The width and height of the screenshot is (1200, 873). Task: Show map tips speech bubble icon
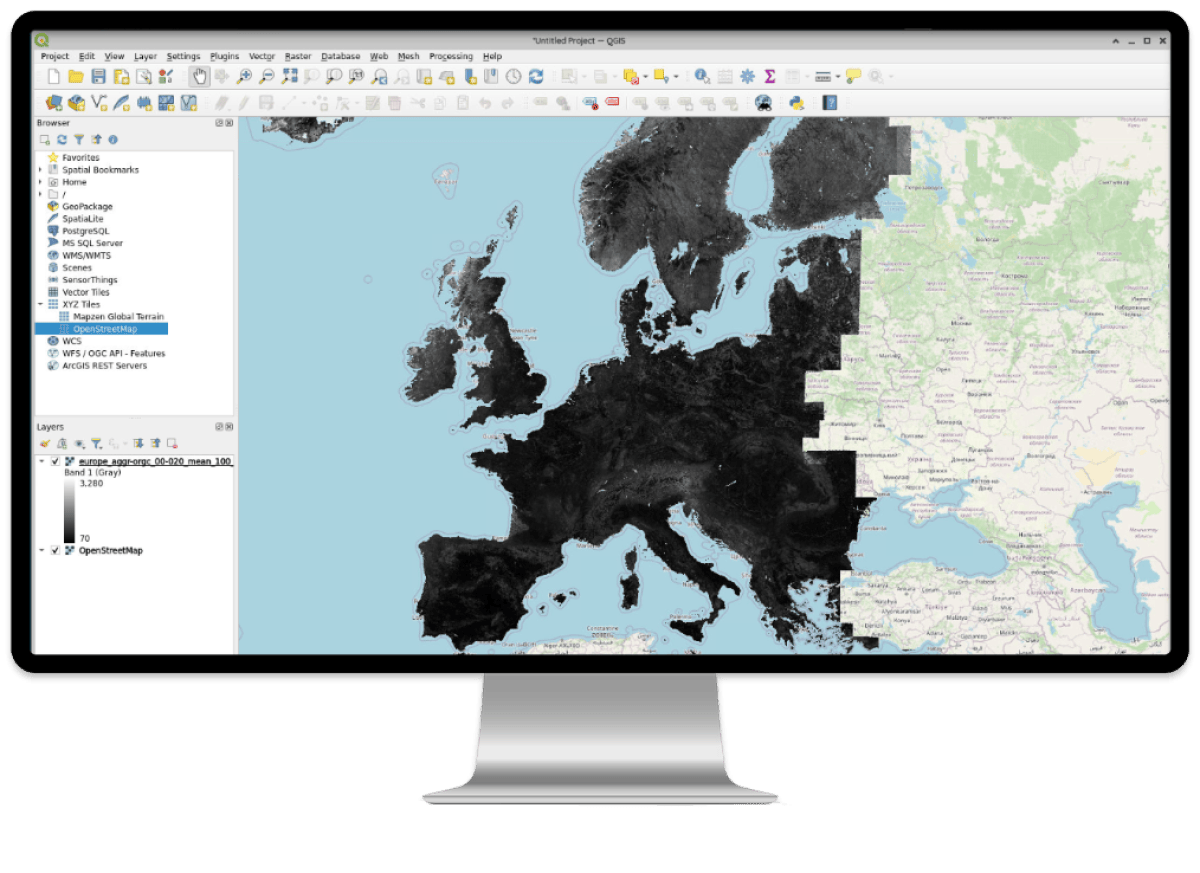point(853,76)
